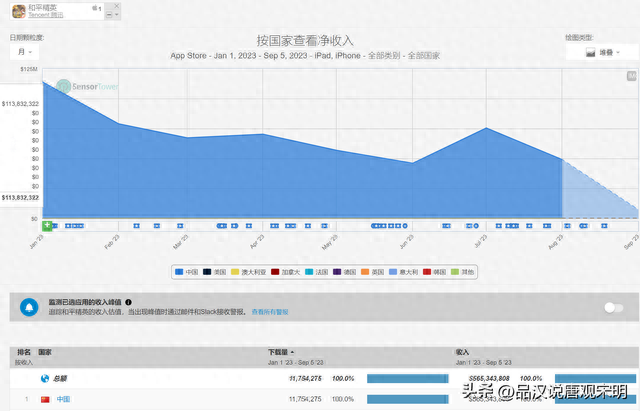Click the downloads bar in the 中国 row
This screenshot has width=640, height=411.
point(407,399)
